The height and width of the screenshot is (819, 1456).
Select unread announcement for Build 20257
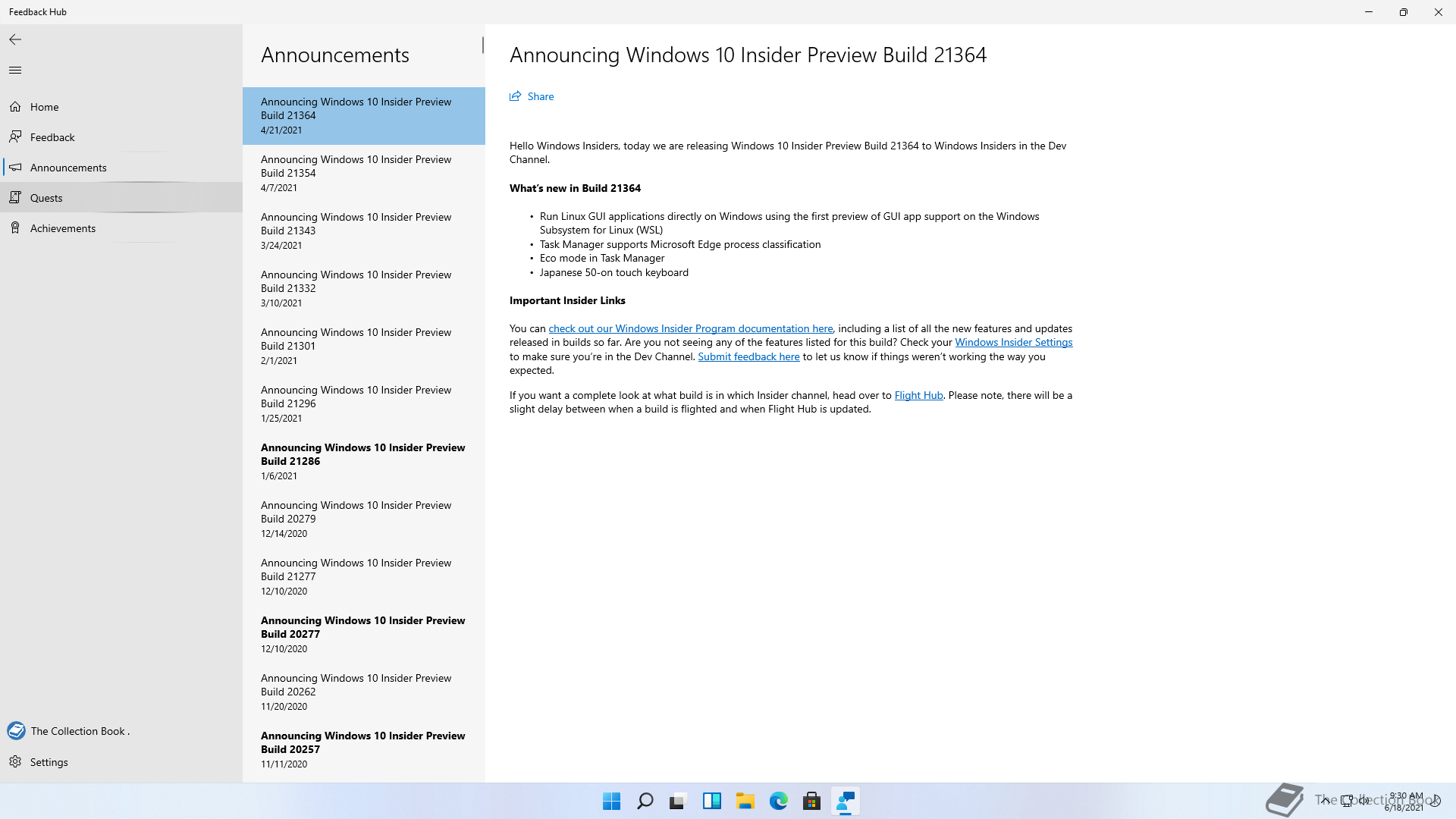click(364, 750)
